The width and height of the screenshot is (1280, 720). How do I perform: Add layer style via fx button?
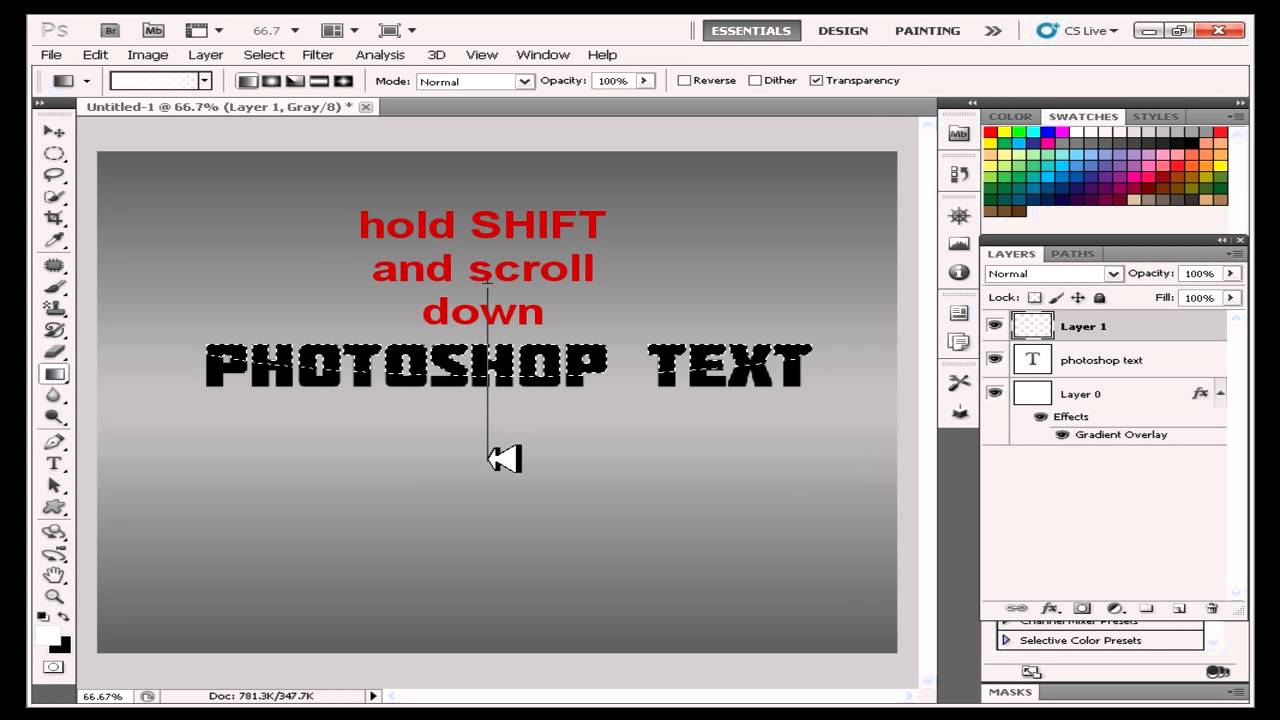[1050, 608]
